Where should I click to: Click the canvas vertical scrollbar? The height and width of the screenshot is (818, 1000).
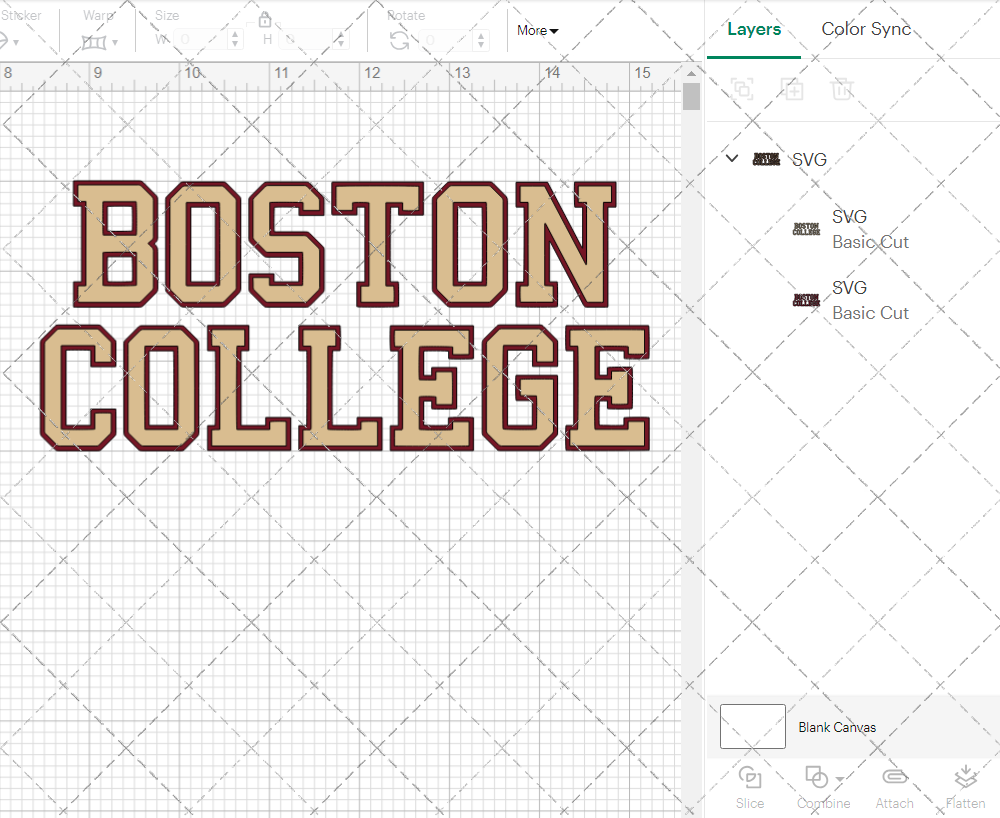[690, 95]
